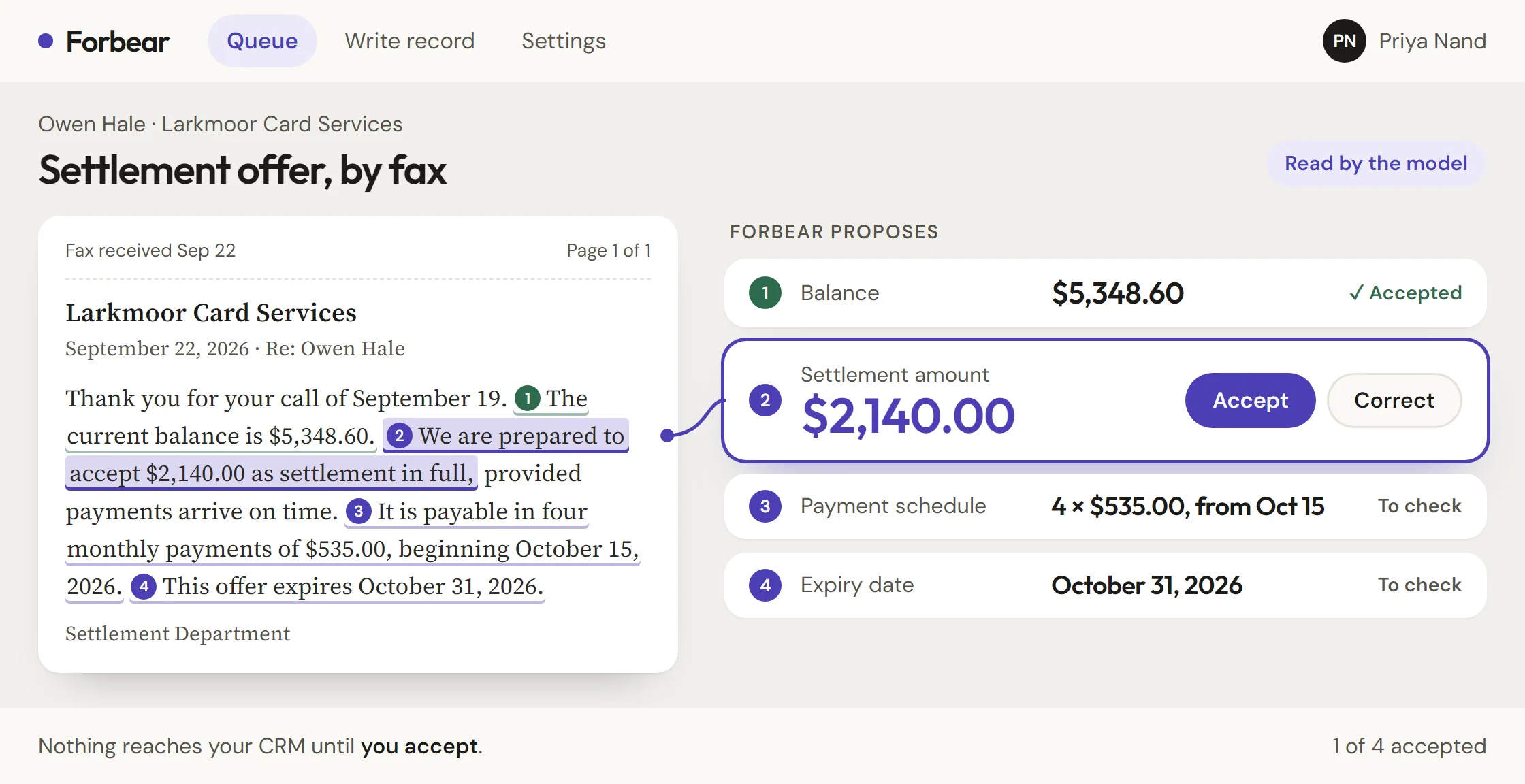The height and width of the screenshot is (784, 1525).
Task: Click the current balance sentence in fax
Action: (221, 436)
